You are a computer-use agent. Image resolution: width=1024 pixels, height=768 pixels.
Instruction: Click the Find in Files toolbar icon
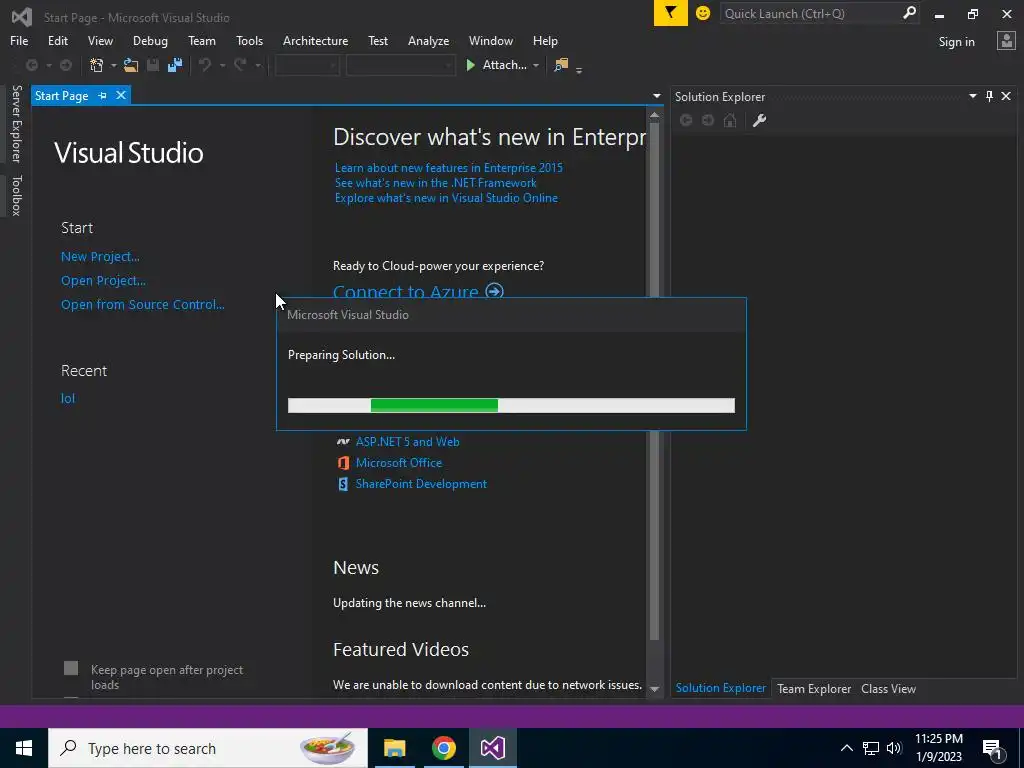click(561, 65)
